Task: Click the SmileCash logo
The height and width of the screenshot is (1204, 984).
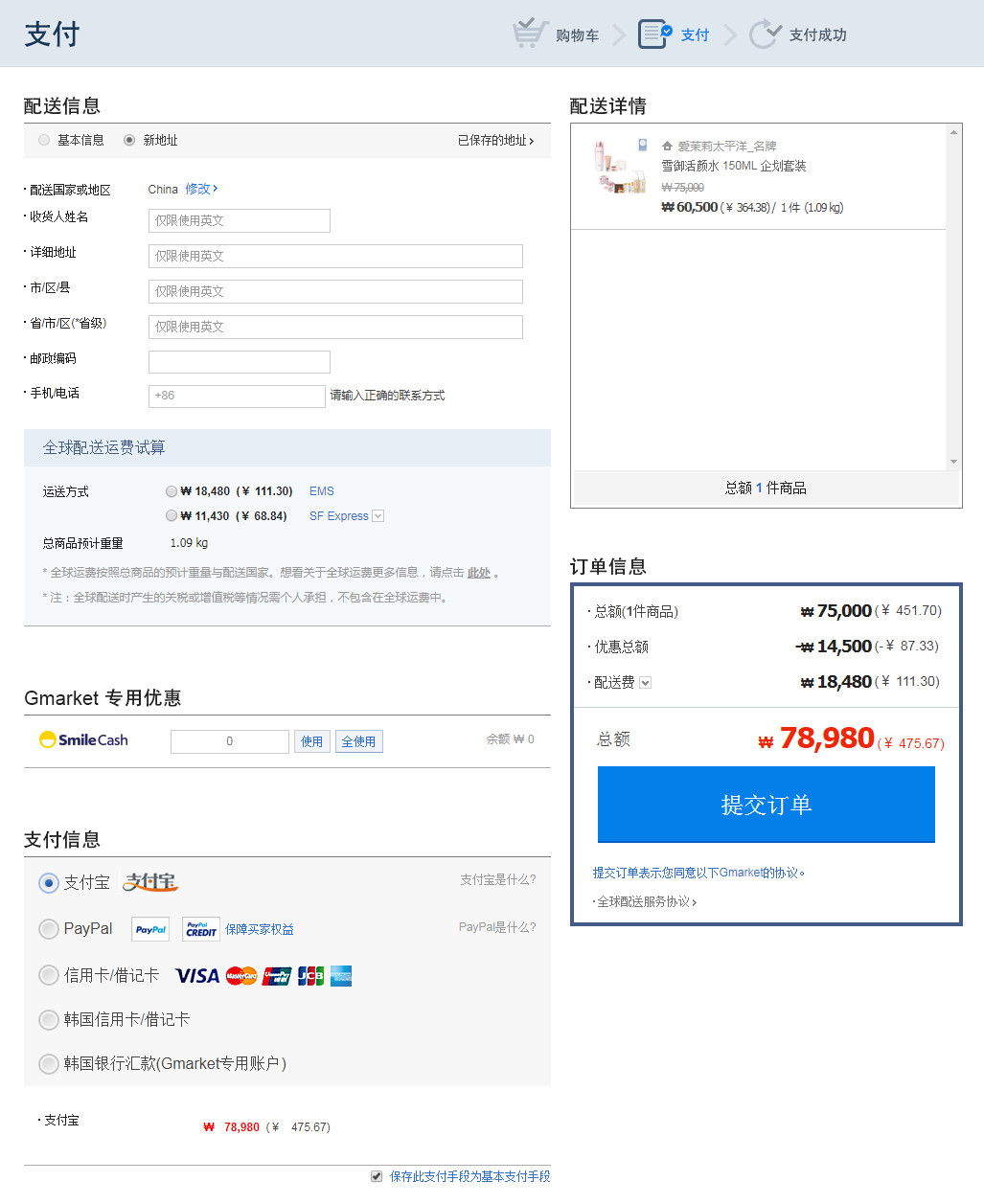Action: [x=83, y=740]
